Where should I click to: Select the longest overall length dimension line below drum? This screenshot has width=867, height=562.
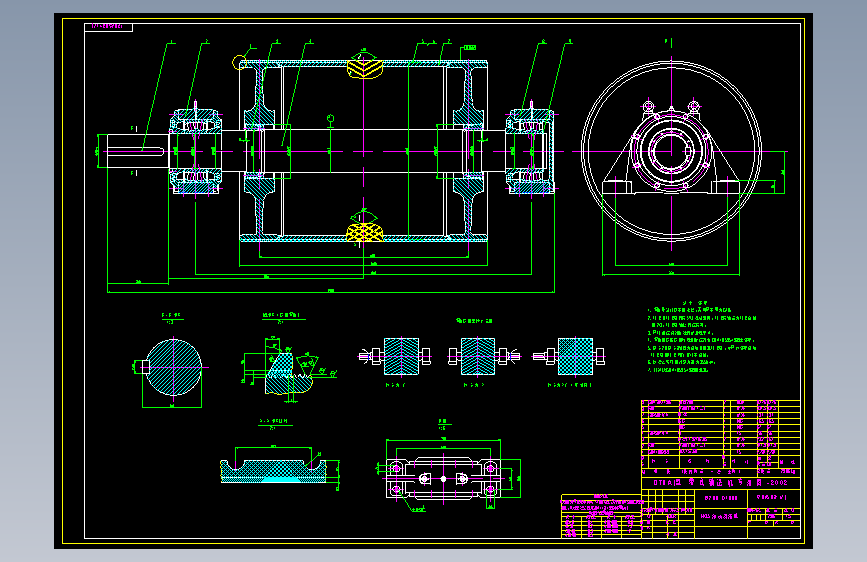tap(331, 292)
